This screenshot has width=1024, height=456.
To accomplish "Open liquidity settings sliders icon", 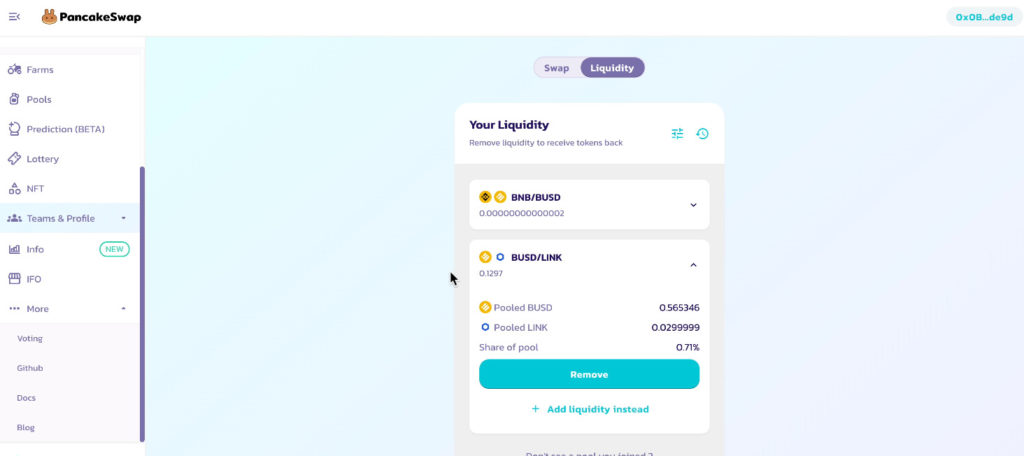I will click(677, 133).
